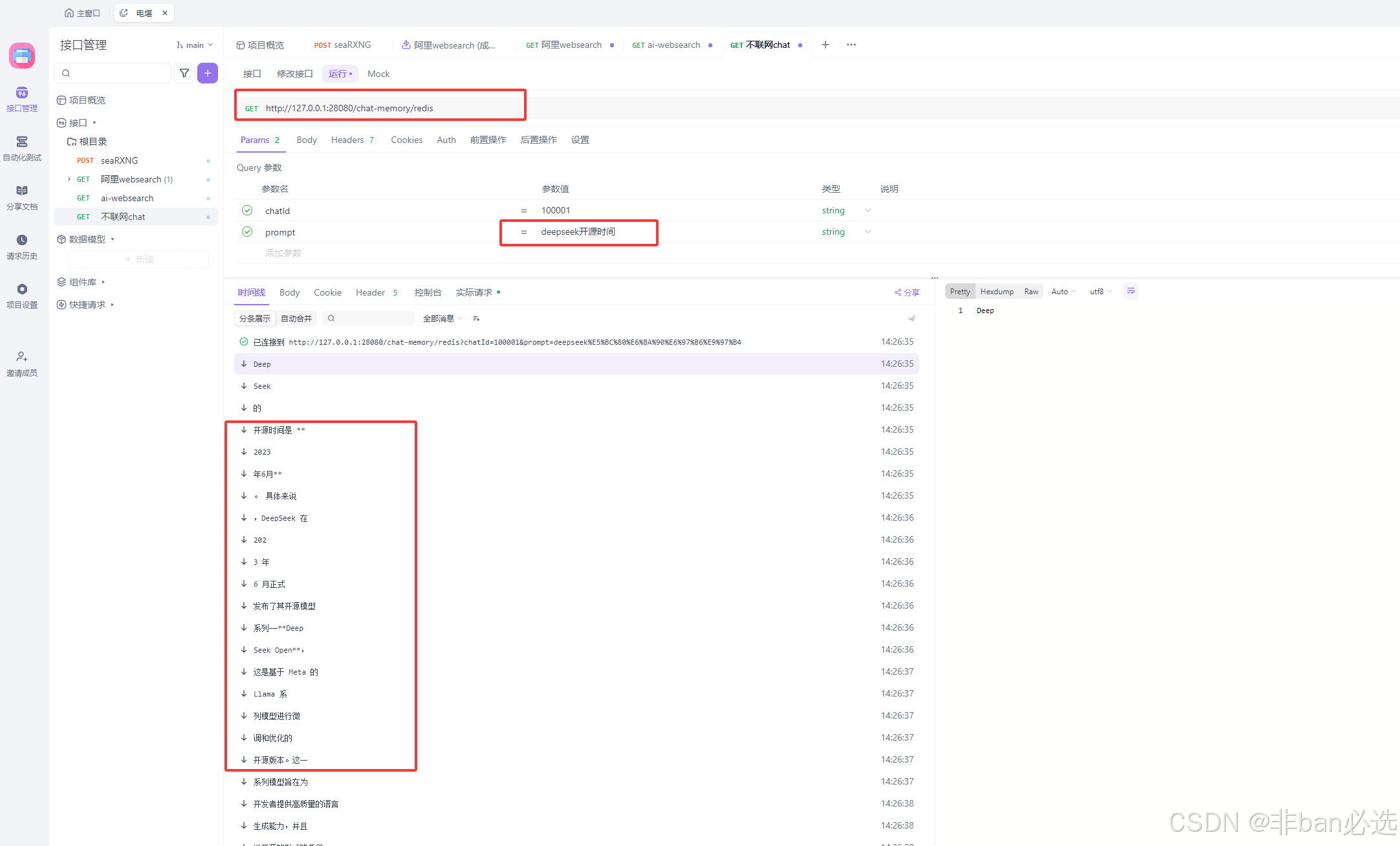Image resolution: width=1400 pixels, height=846 pixels.
Task: Click the Hexdump view button
Action: point(996,292)
